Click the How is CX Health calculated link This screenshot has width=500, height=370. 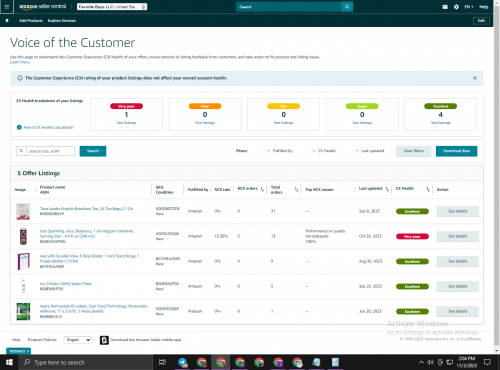pyautogui.click(x=48, y=127)
